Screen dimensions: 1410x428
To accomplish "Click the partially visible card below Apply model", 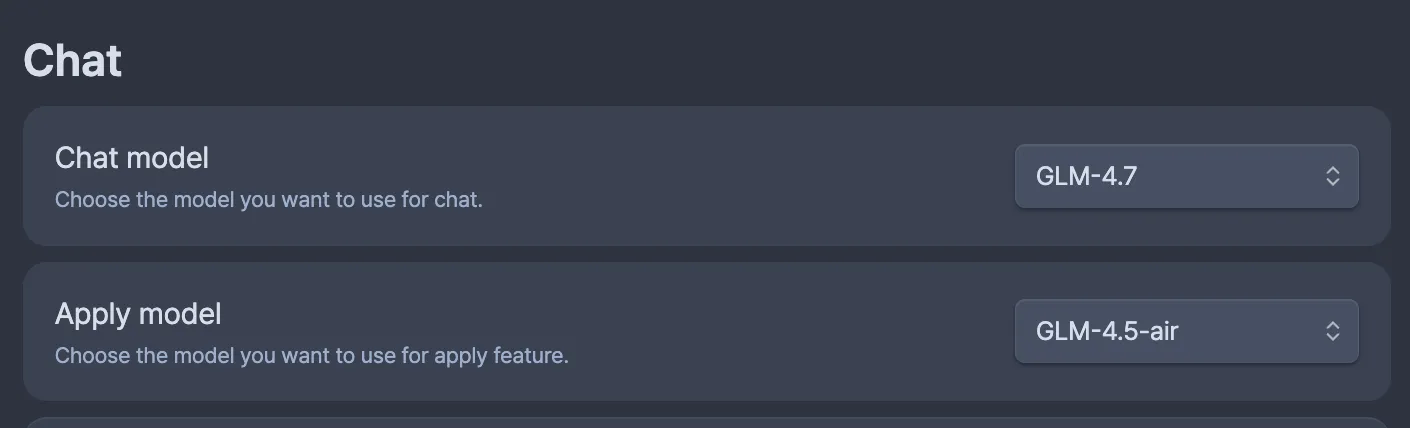I will point(700,422).
